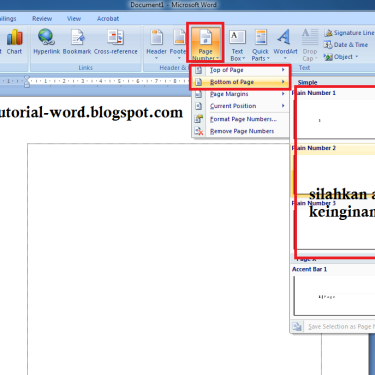The width and height of the screenshot is (375, 375).
Task: Choose Bottom of Page menu item
Action: click(x=240, y=82)
